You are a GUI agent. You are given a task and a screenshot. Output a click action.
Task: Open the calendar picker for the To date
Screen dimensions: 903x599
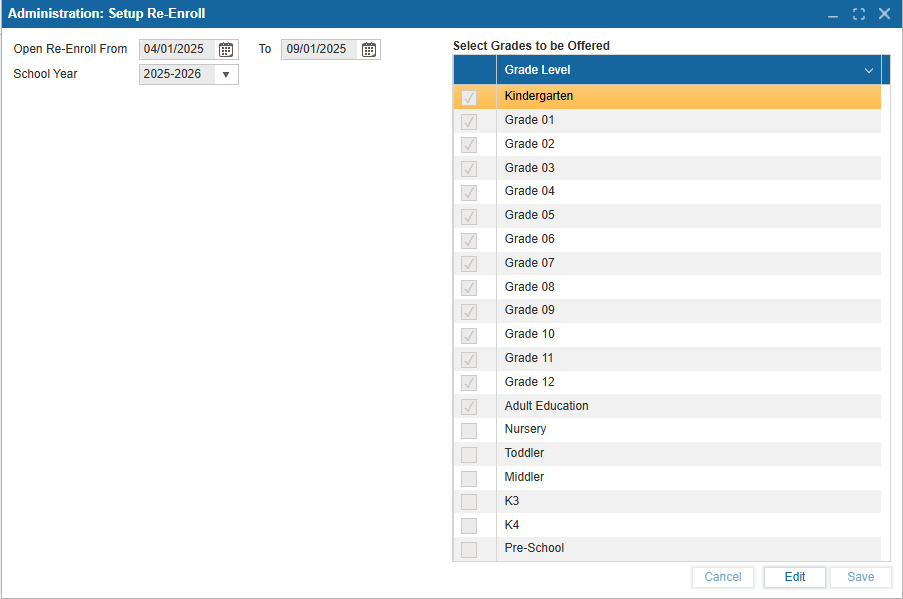tap(369, 50)
